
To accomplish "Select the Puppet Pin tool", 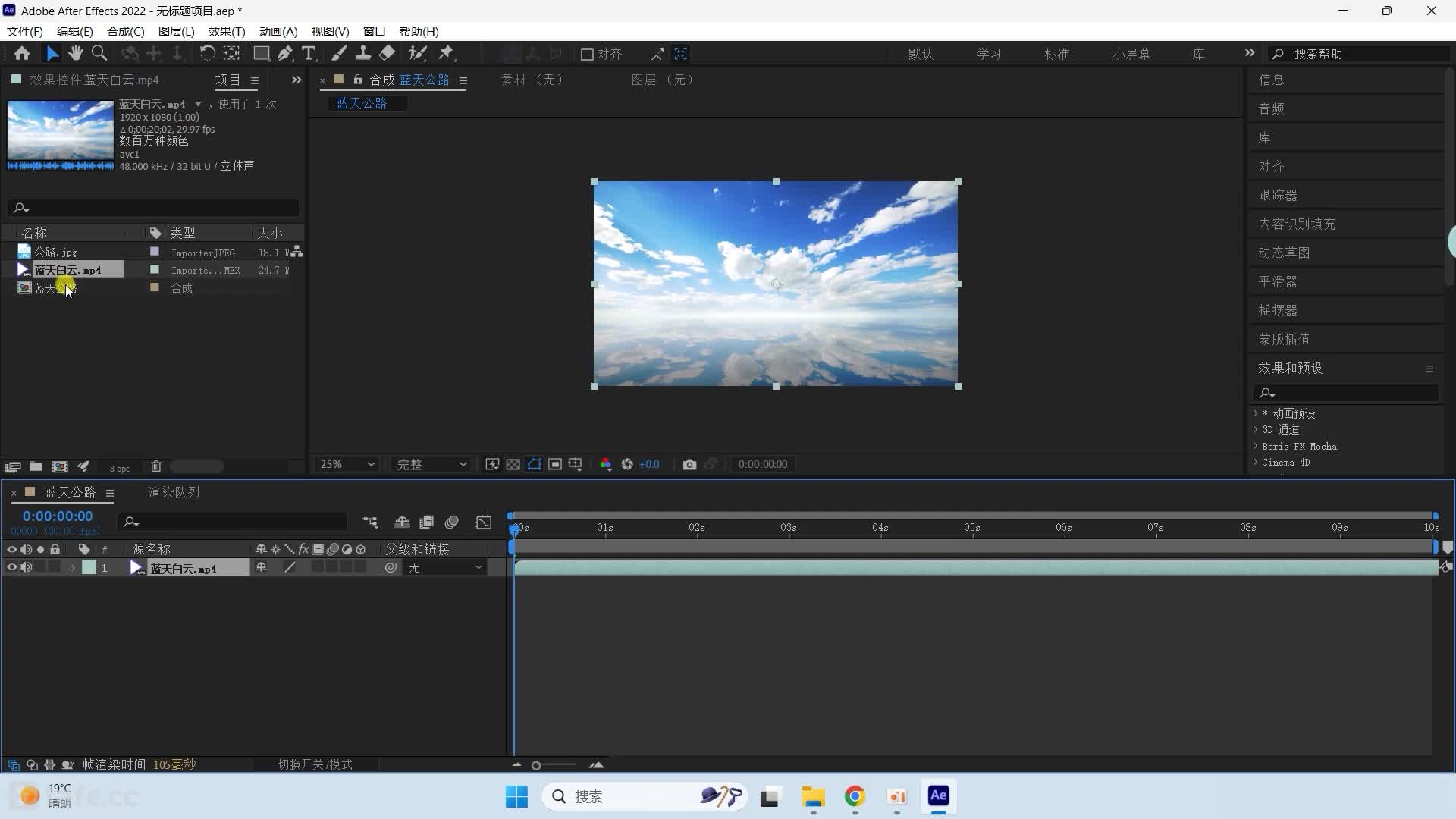I will tap(447, 54).
